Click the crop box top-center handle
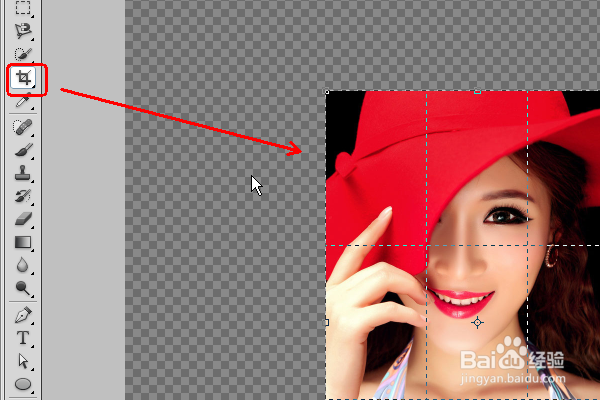Image resolution: width=600 pixels, height=400 pixels. pyautogui.click(x=477, y=91)
